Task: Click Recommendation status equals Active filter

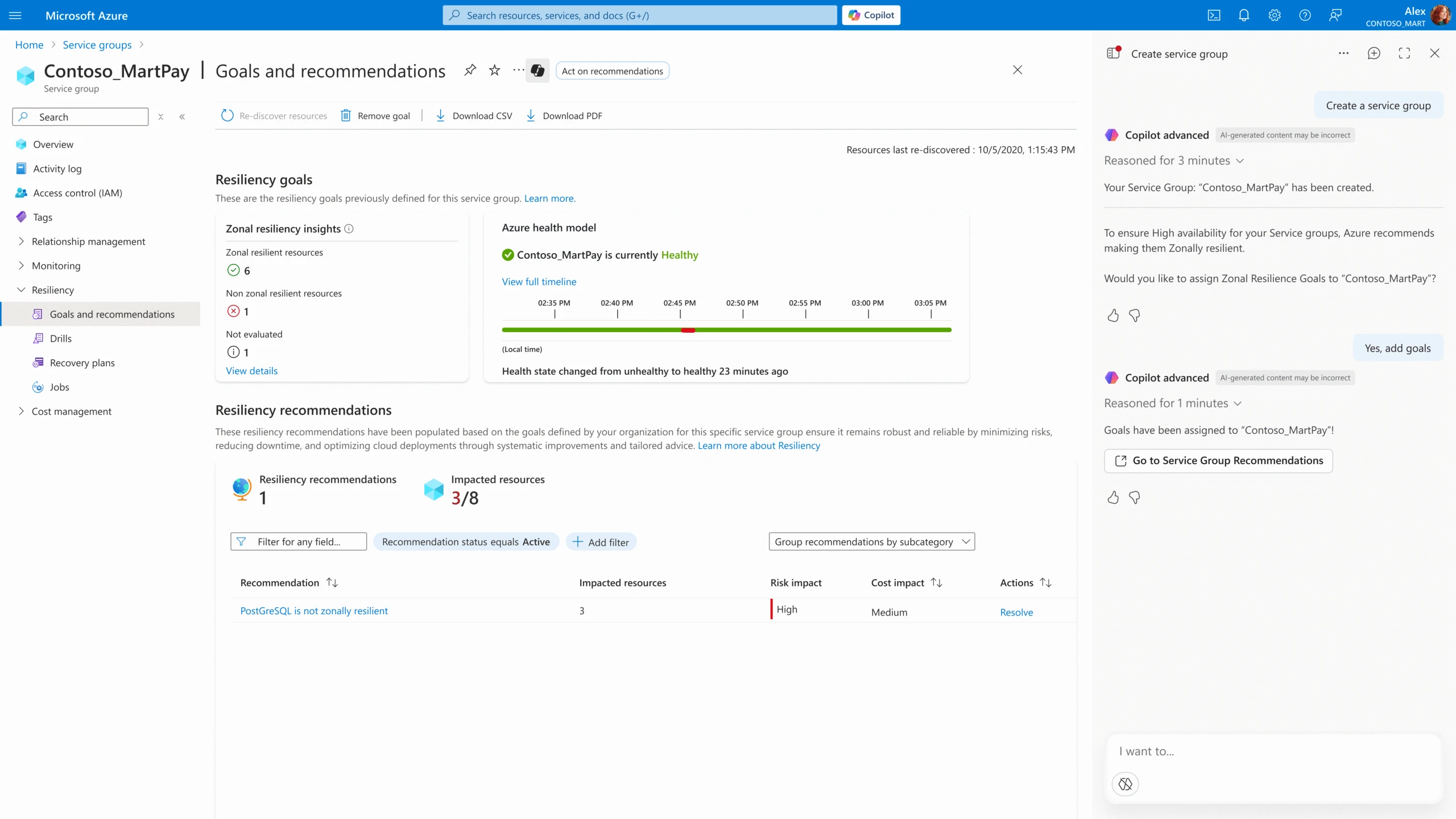Action: pyautogui.click(x=466, y=542)
